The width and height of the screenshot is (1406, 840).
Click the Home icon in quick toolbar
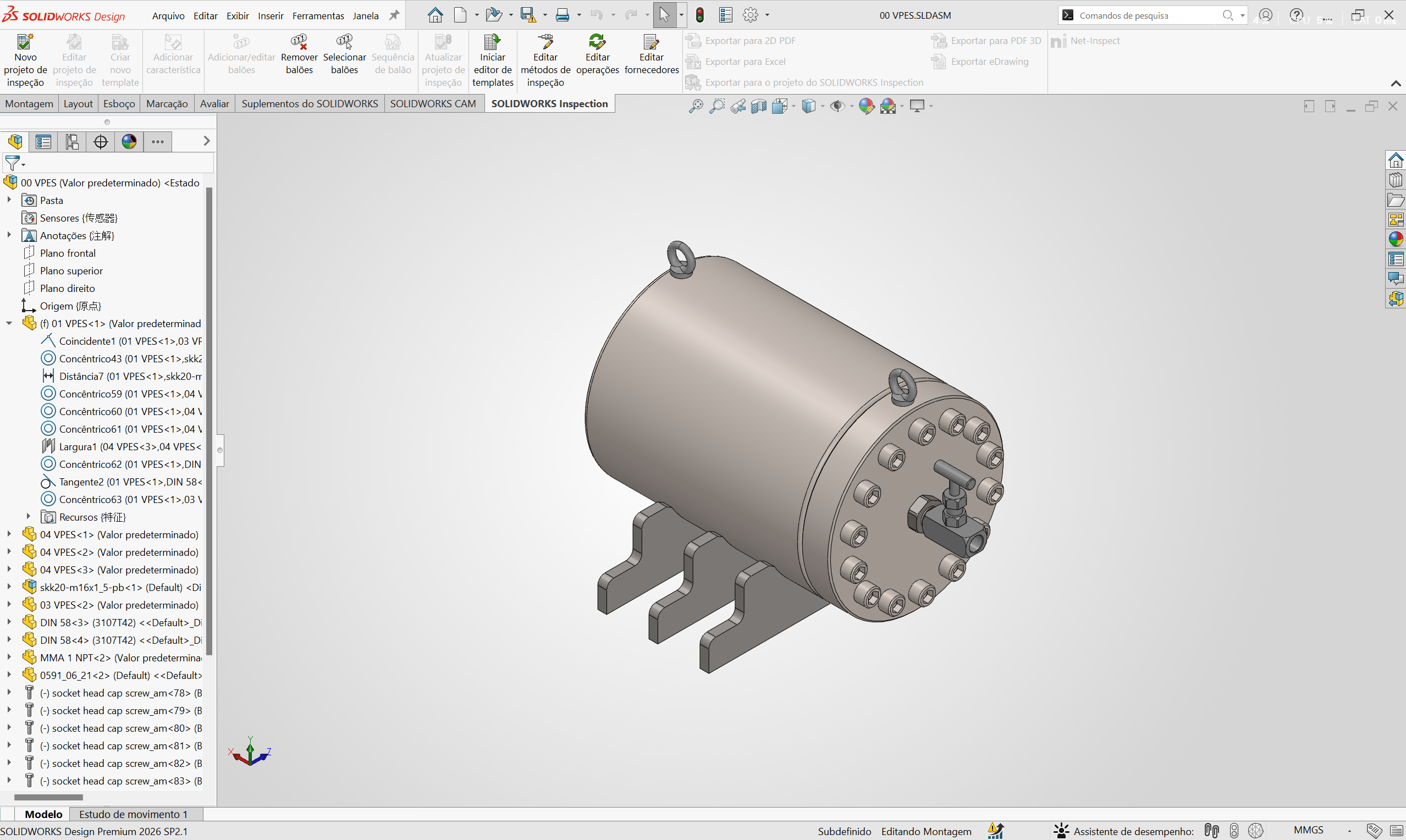[435, 15]
